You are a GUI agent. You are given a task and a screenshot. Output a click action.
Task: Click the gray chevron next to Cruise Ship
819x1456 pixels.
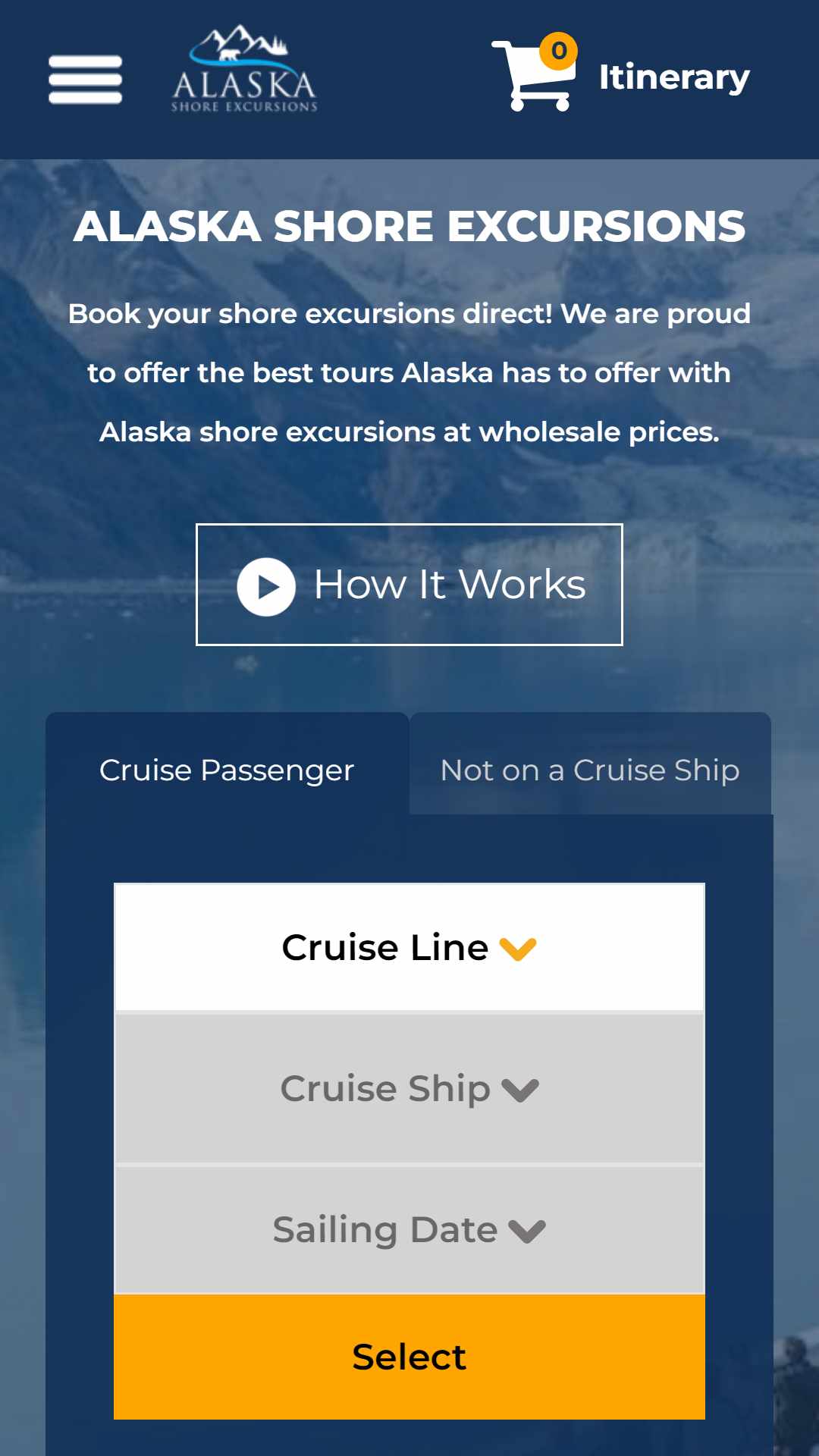pyautogui.click(x=520, y=1090)
